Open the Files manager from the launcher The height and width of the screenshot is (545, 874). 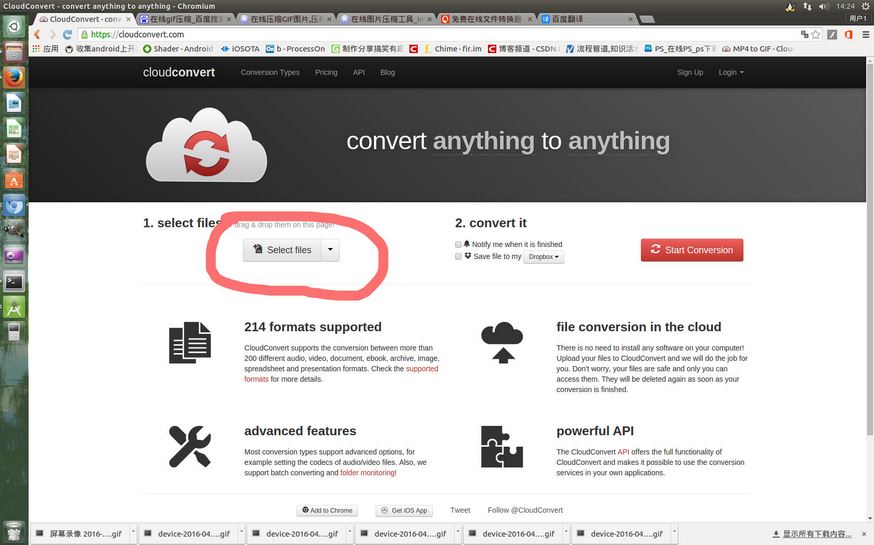pyautogui.click(x=14, y=52)
